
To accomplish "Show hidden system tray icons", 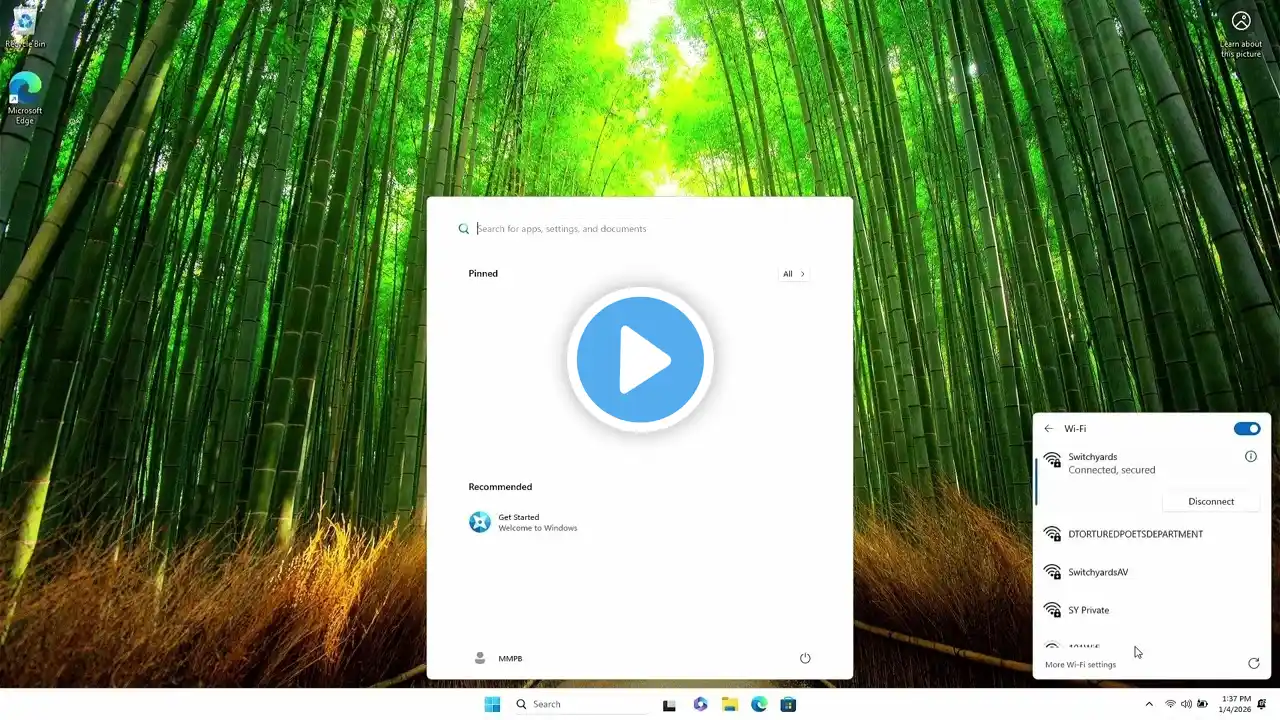I will pos(1148,704).
